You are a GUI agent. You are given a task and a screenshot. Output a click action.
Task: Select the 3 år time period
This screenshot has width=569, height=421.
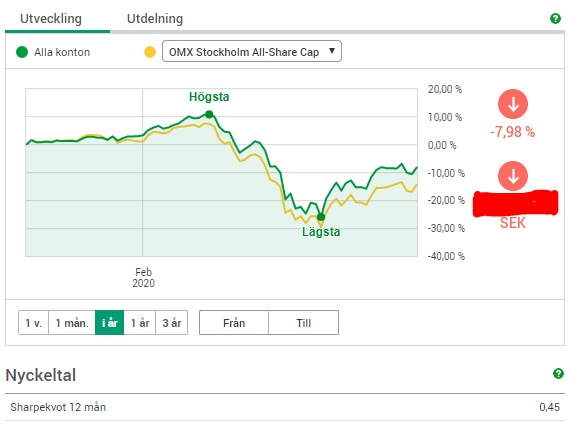(x=172, y=323)
